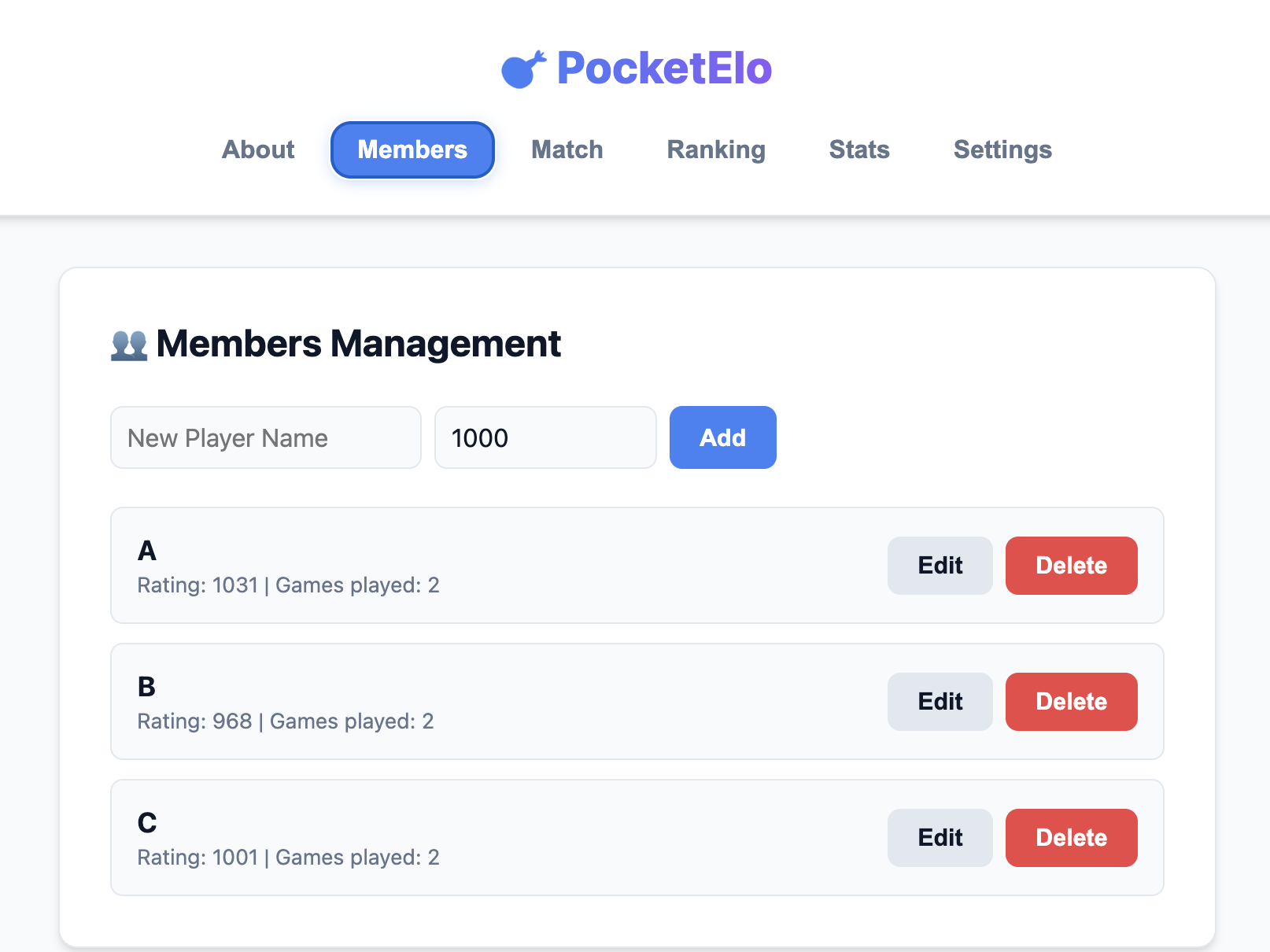The height and width of the screenshot is (952, 1270).
Task: Delete player C
Action: [x=1071, y=838]
